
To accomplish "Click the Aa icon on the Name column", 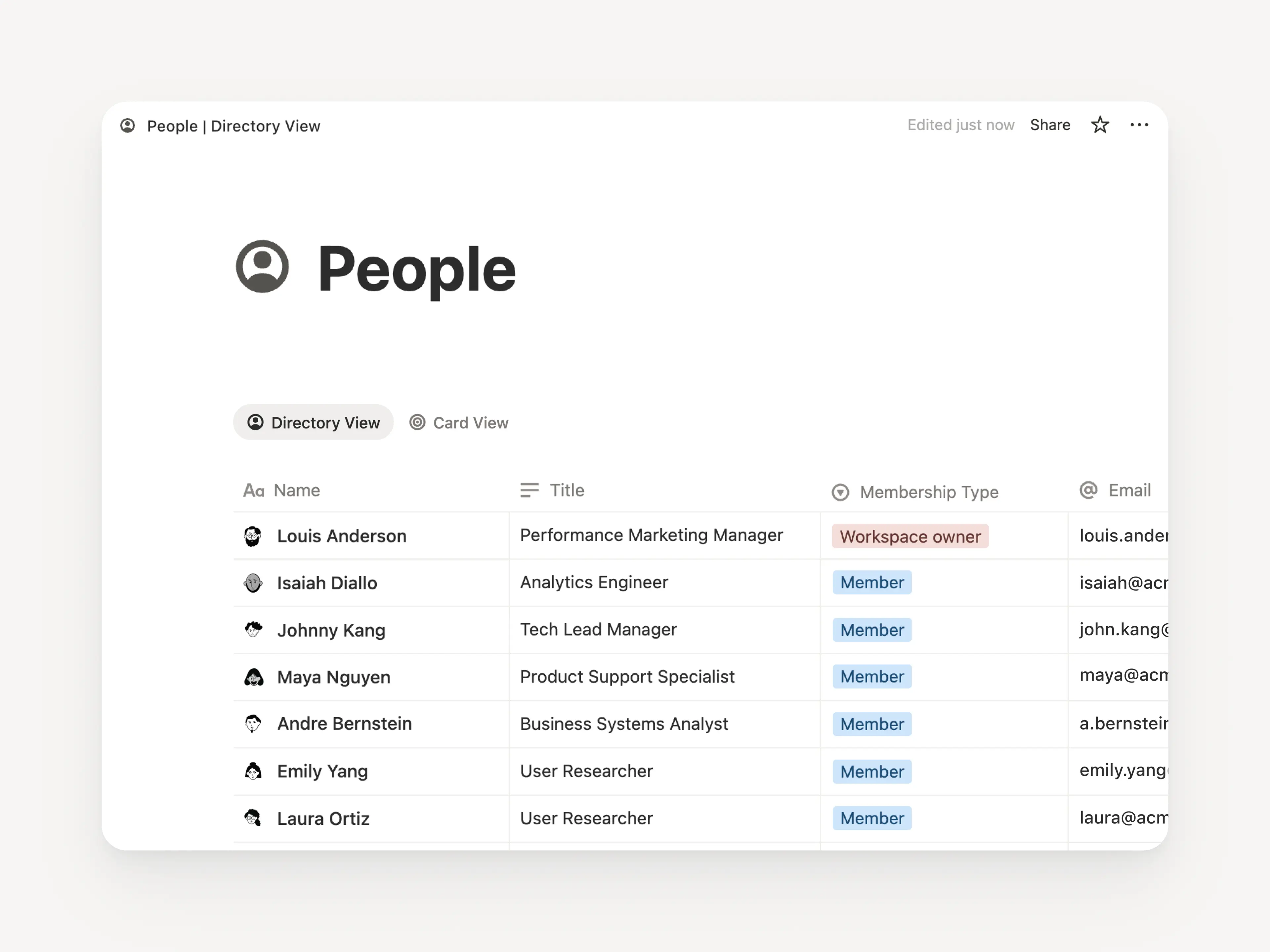I will pos(253,491).
